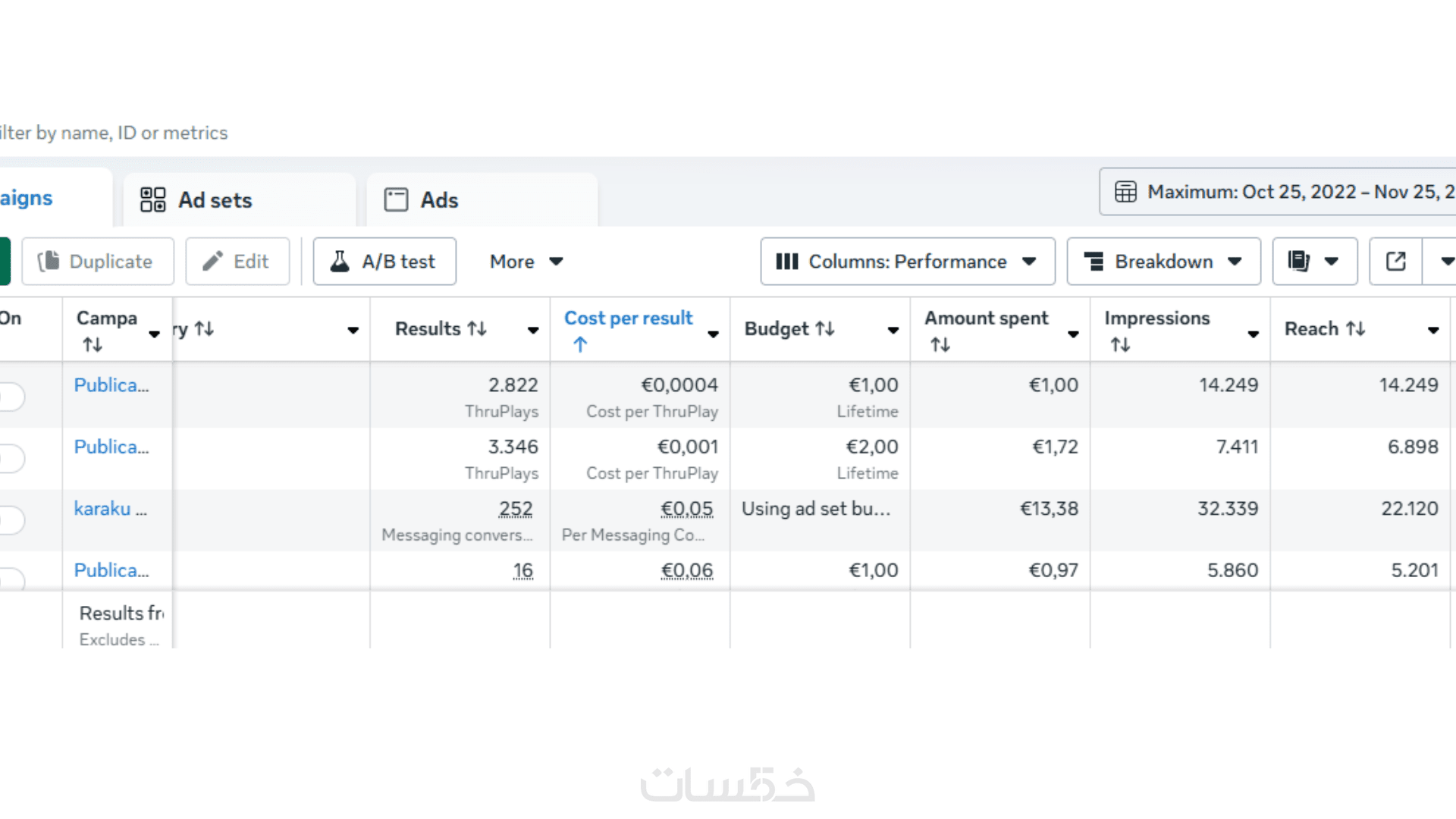Toggle the second Publica campaign switch

11,458
